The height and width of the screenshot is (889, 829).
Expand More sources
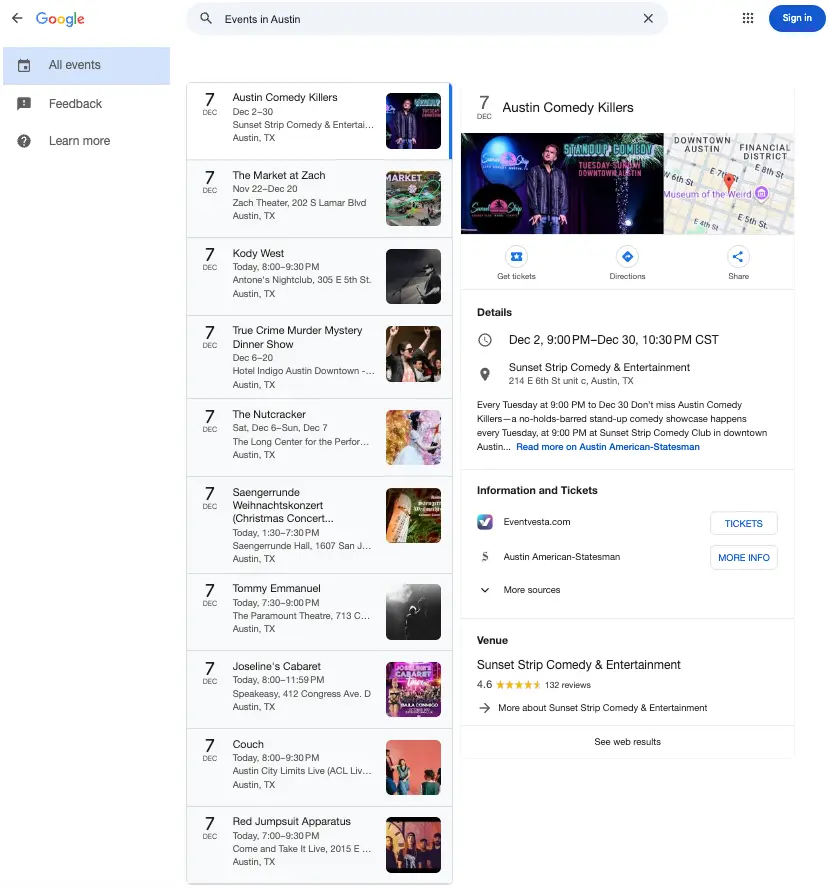pyautogui.click(x=531, y=590)
